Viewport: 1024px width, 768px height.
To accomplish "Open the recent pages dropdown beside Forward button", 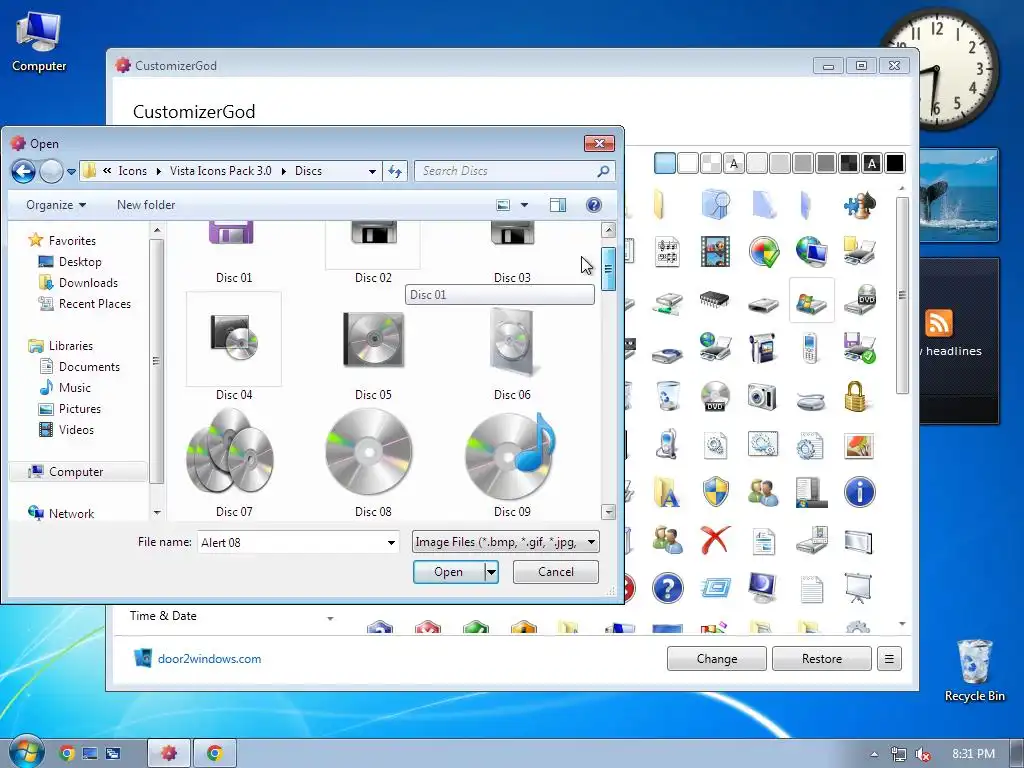I will pyautogui.click(x=71, y=172).
